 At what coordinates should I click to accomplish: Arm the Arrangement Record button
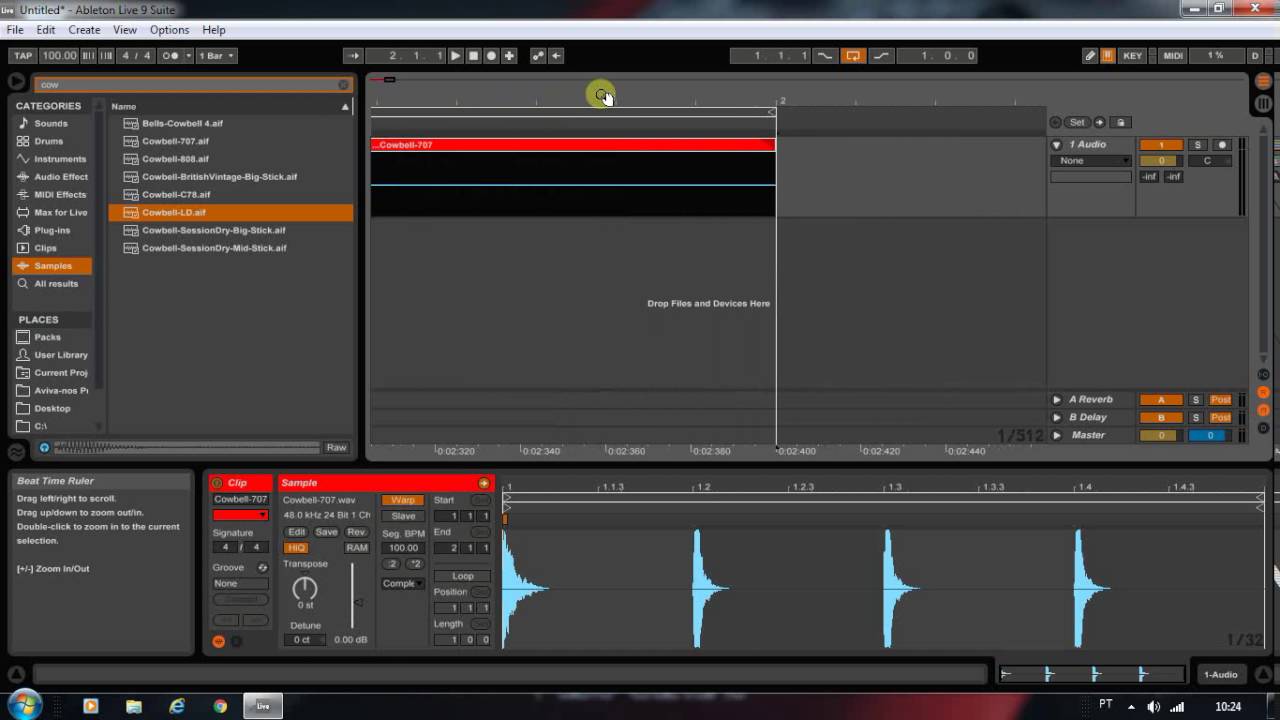point(491,56)
